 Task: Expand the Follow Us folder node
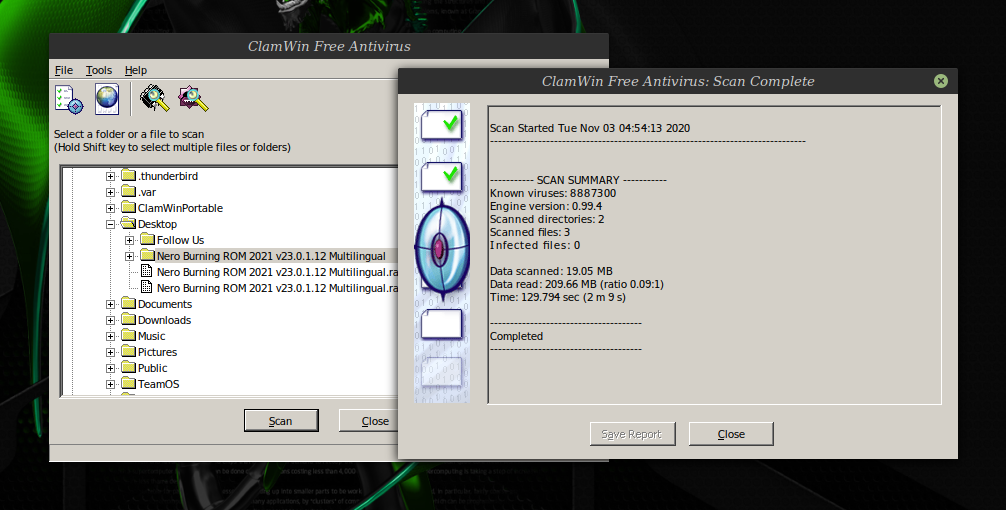(130, 240)
